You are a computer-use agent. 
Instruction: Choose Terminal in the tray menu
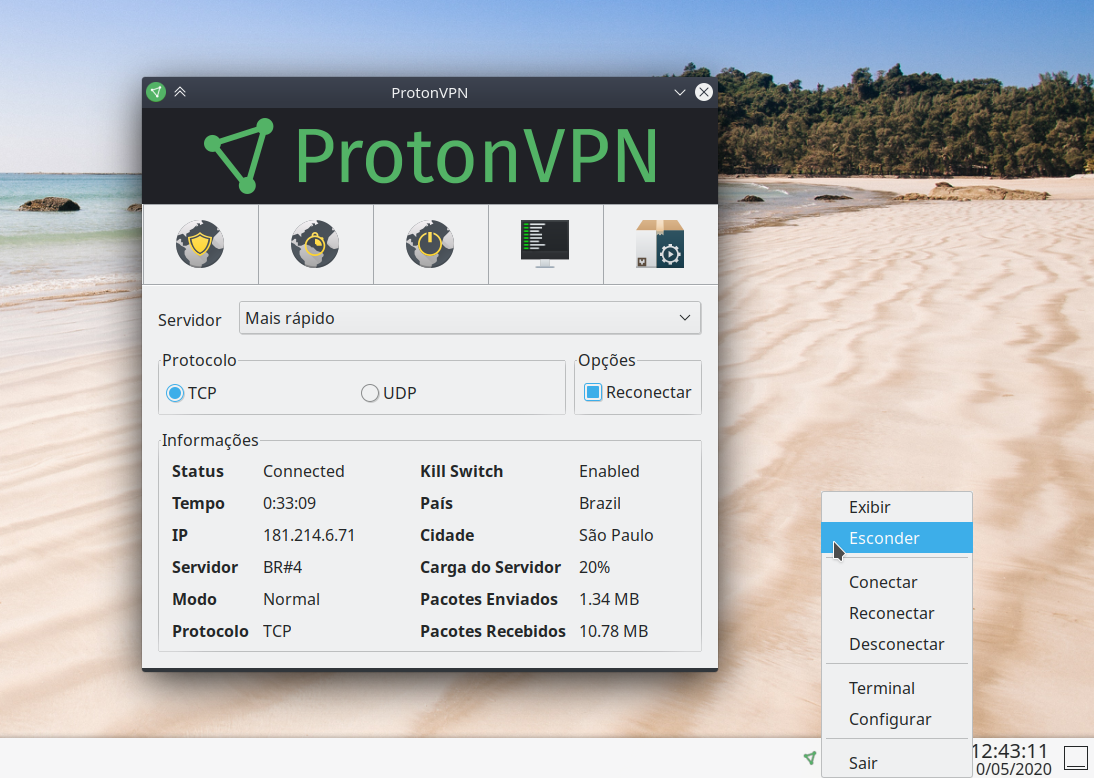coord(897,688)
